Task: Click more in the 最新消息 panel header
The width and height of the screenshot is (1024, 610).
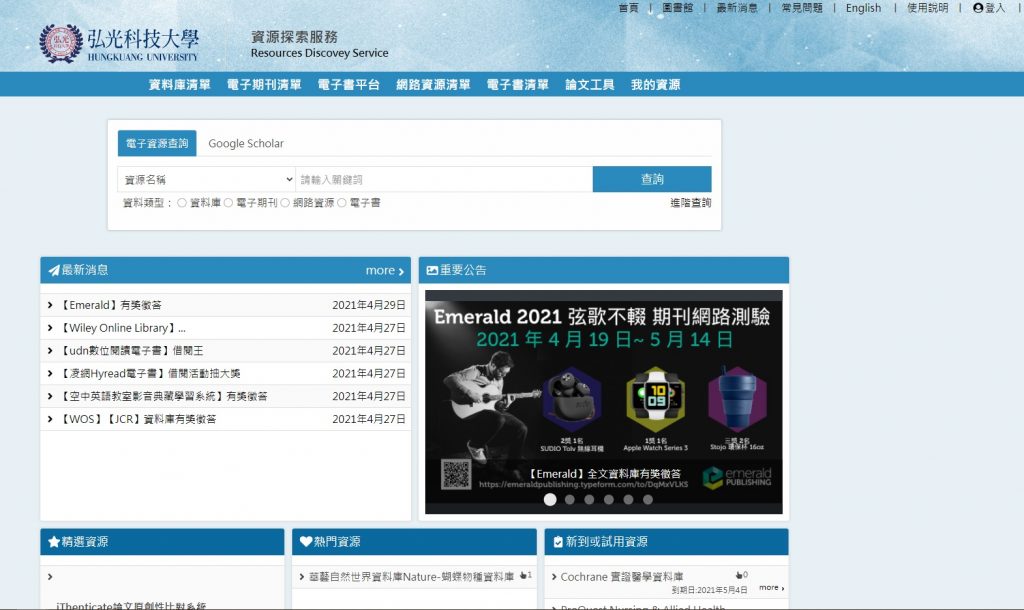Action: (x=385, y=270)
